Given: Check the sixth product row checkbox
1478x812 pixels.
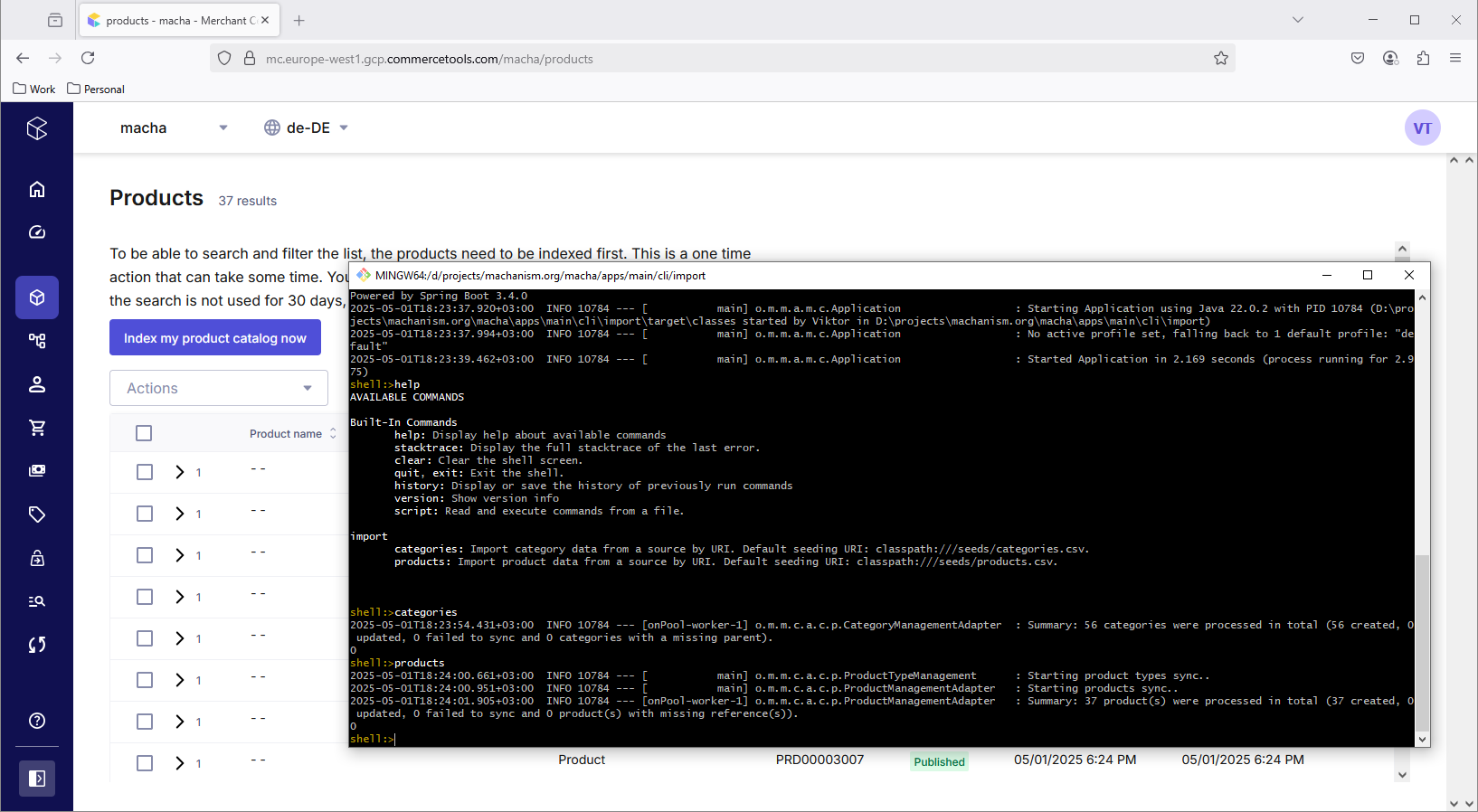Looking at the screenshot, I should 145,680.
